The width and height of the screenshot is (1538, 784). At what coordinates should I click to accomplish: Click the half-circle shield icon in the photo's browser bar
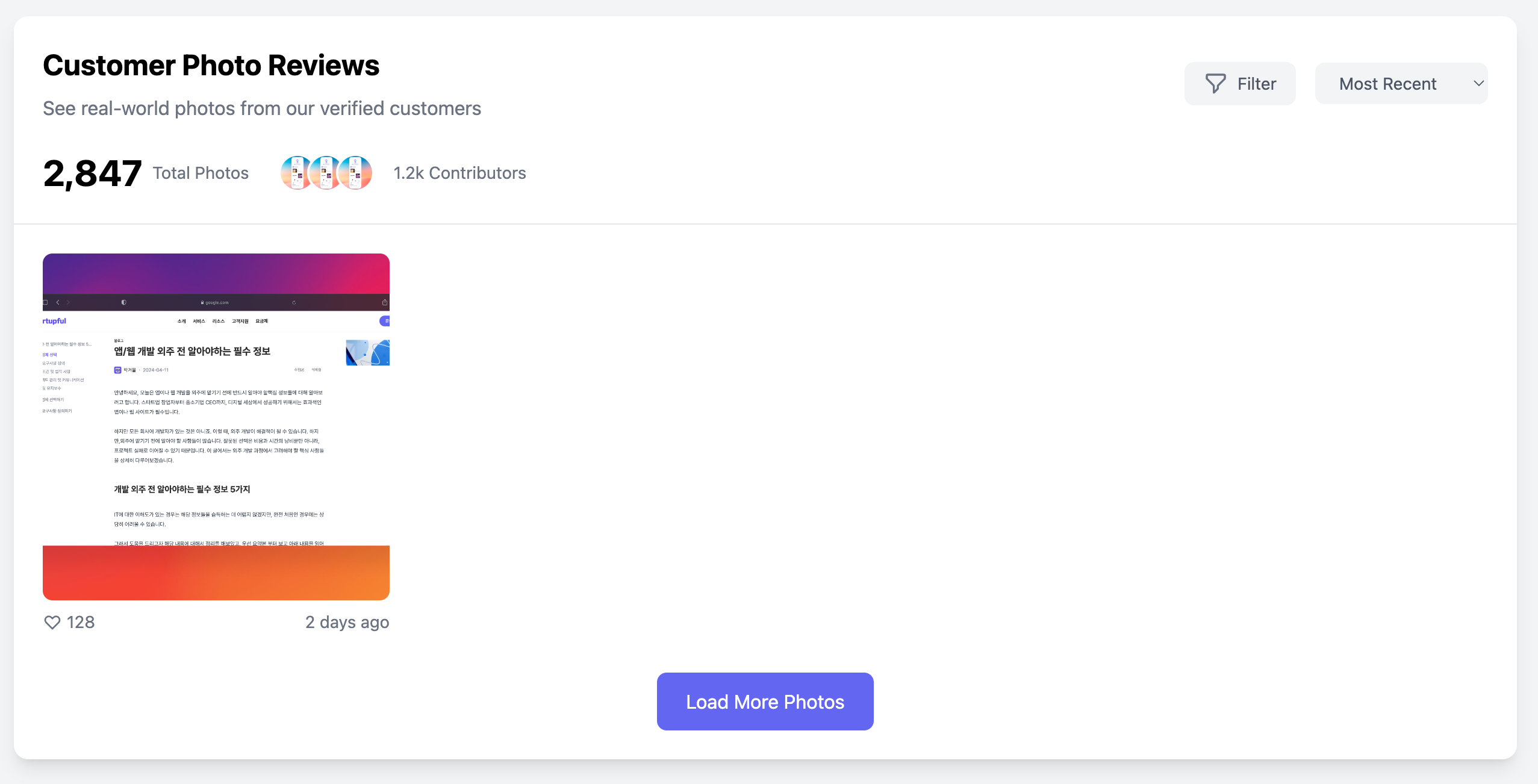click(x=123, y=302)
